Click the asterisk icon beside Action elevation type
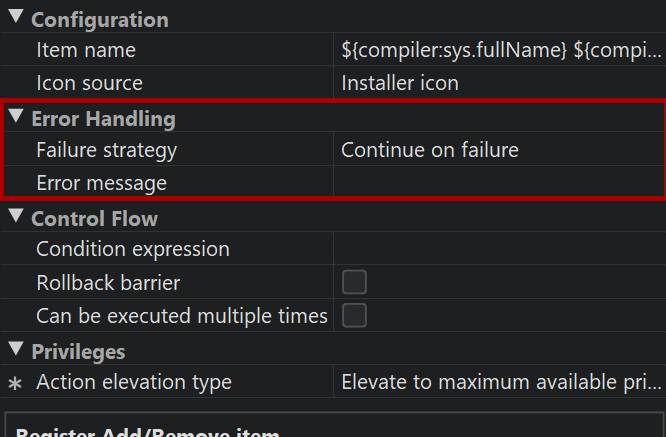This screenshot has height=437, width=666. 14,384
